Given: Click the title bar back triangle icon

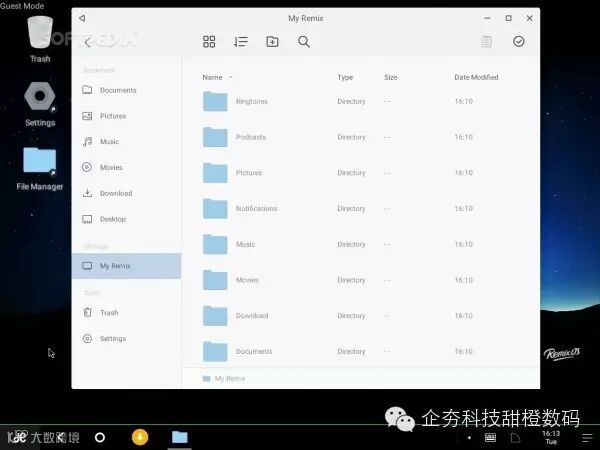Looking at the screenshot, I should tap(82, 18).
